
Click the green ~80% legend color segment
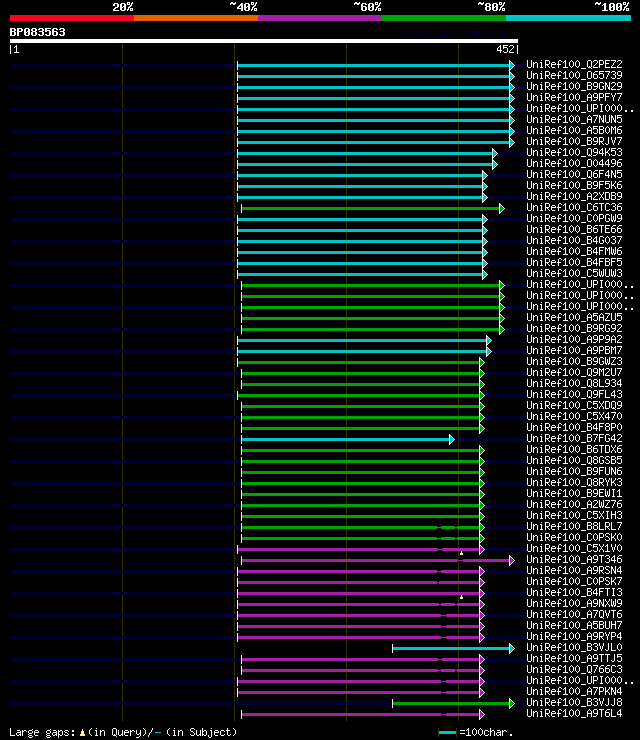tap(444, 18)
